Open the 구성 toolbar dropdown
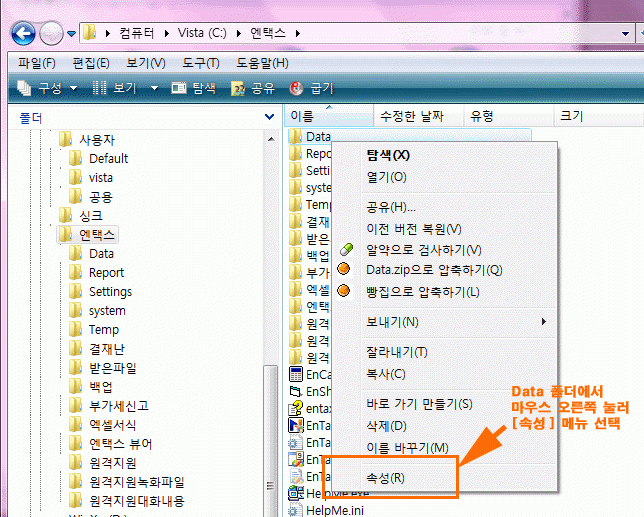The height and width of the screenshot is (517, 644). pos(47,88)
